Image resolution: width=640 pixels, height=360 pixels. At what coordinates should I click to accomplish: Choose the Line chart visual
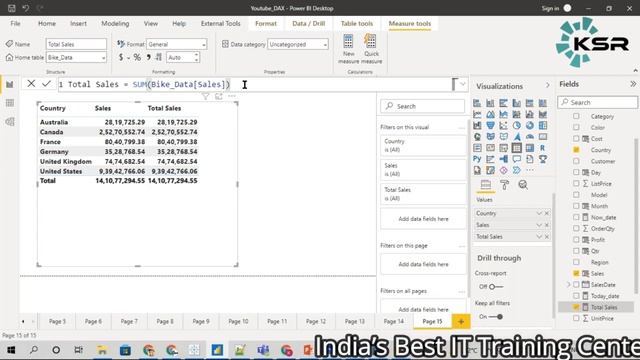477,114
